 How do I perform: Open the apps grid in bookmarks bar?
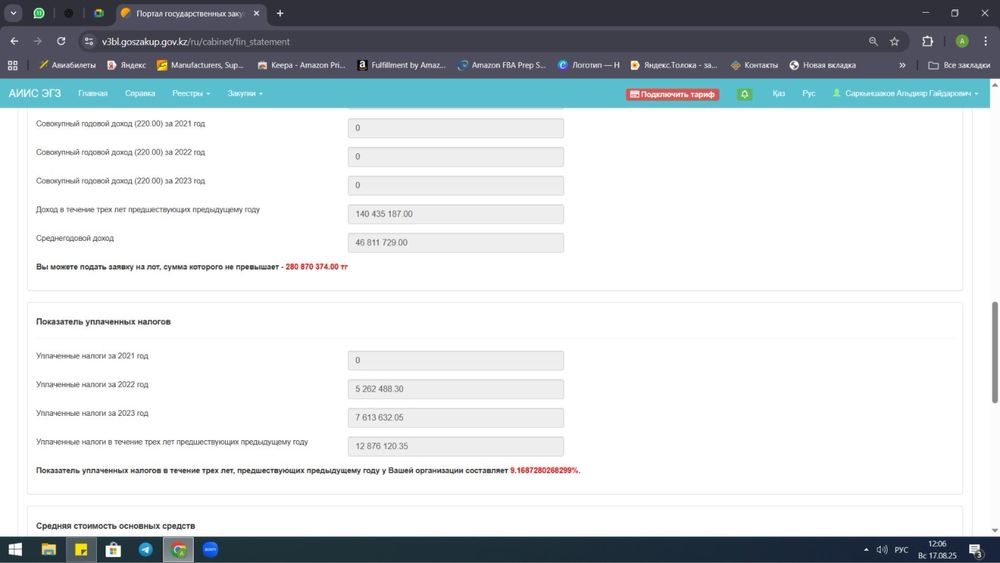pyautogui.click(x=13, y=65)
